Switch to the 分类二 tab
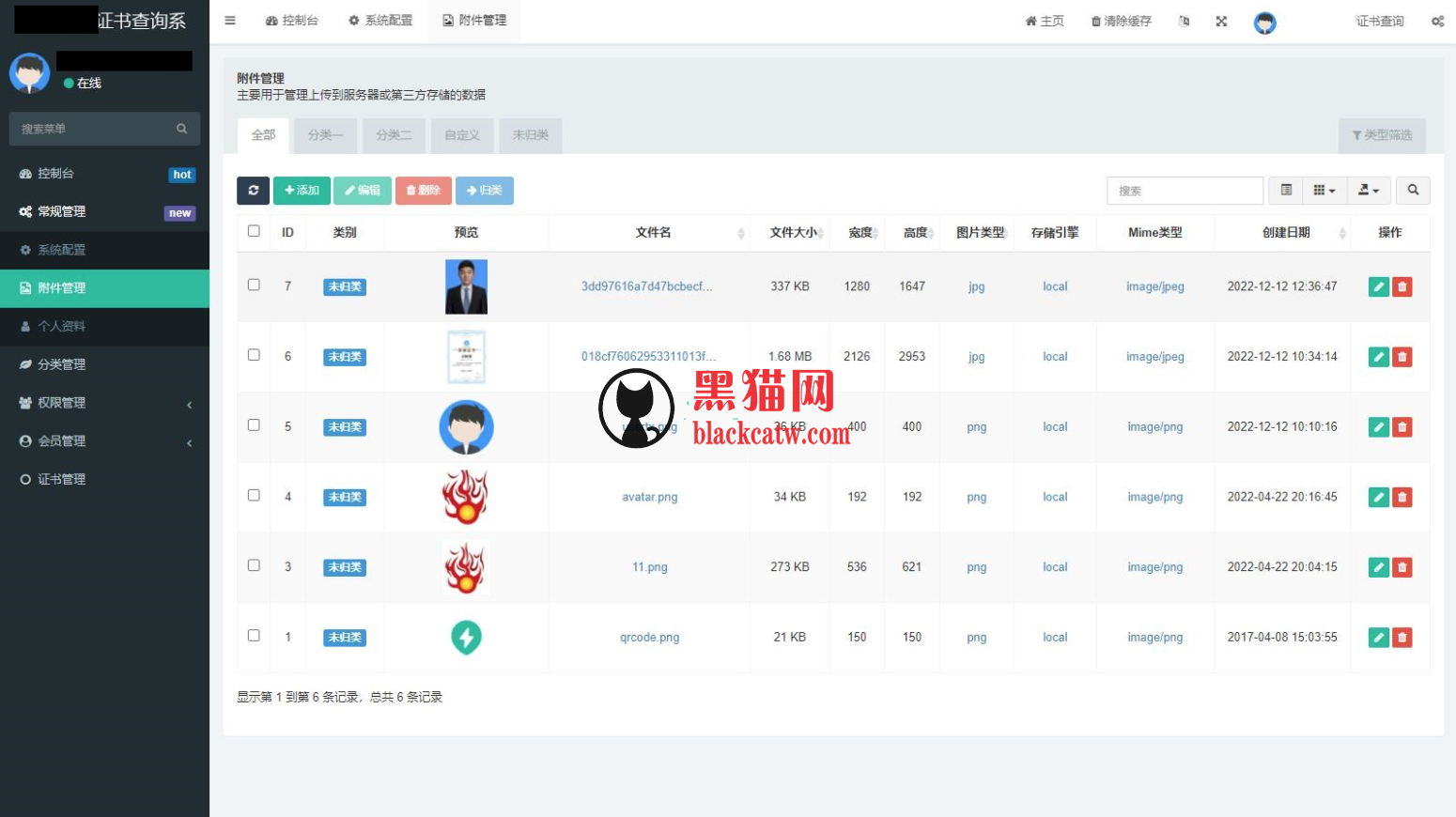 pyautogui.click(x=394, y=135)
